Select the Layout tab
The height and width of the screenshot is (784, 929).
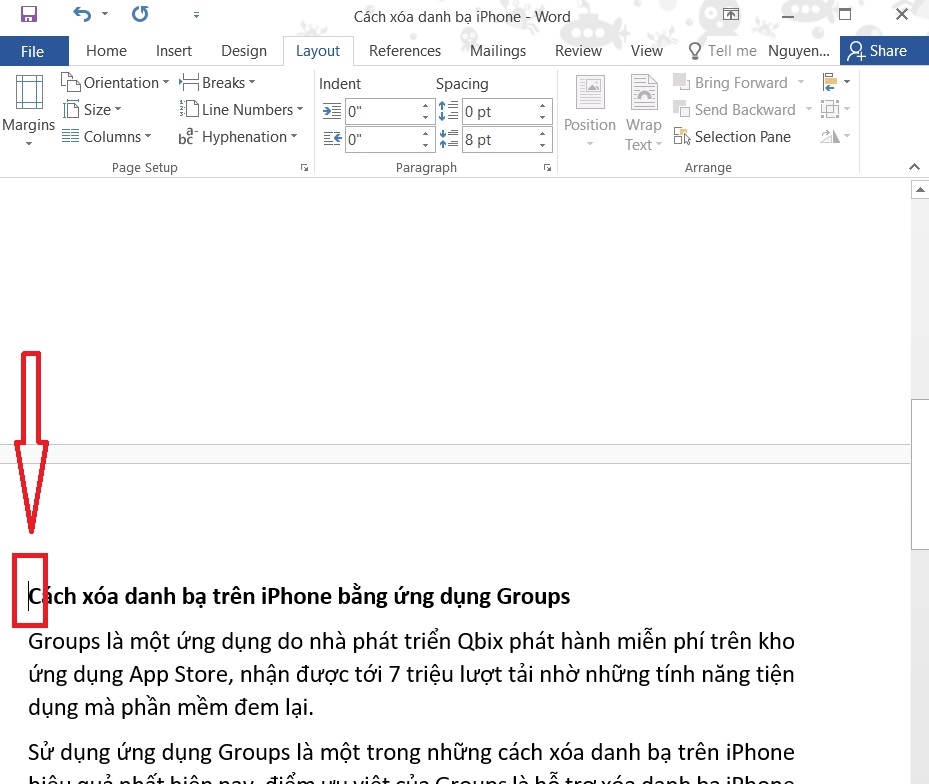pos(318,51)
